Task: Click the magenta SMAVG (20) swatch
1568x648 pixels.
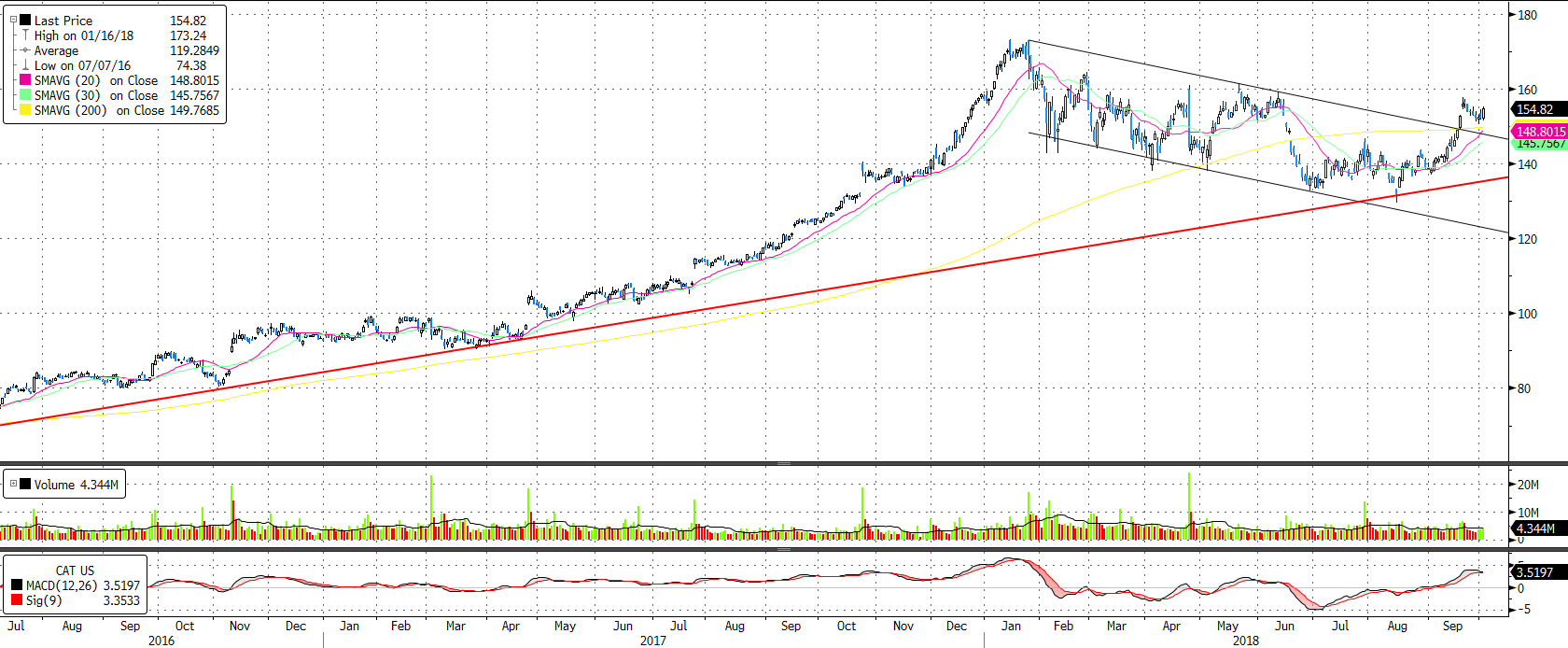Action: pos(25,80)
